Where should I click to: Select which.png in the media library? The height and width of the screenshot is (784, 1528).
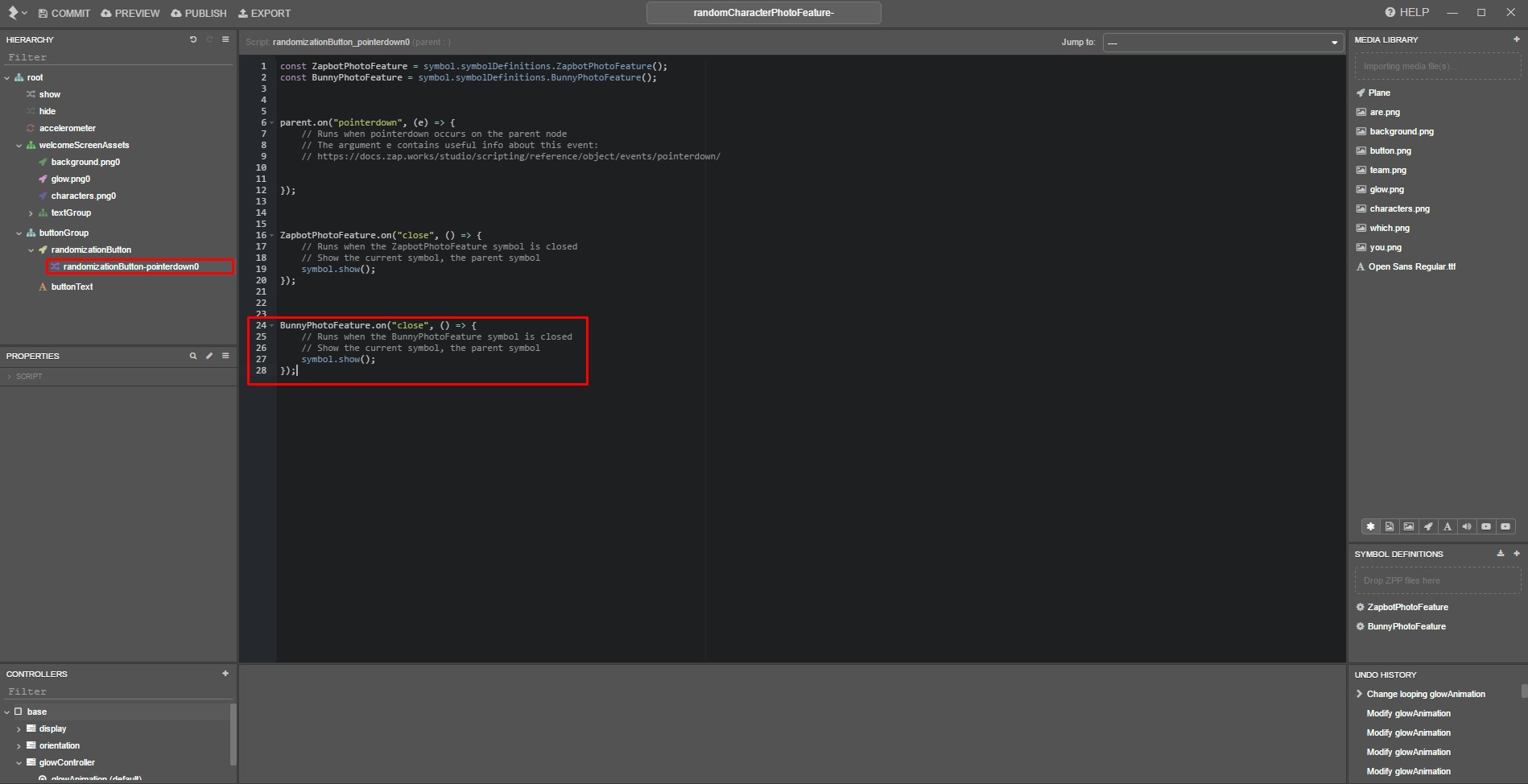[x=1390, y=228]
